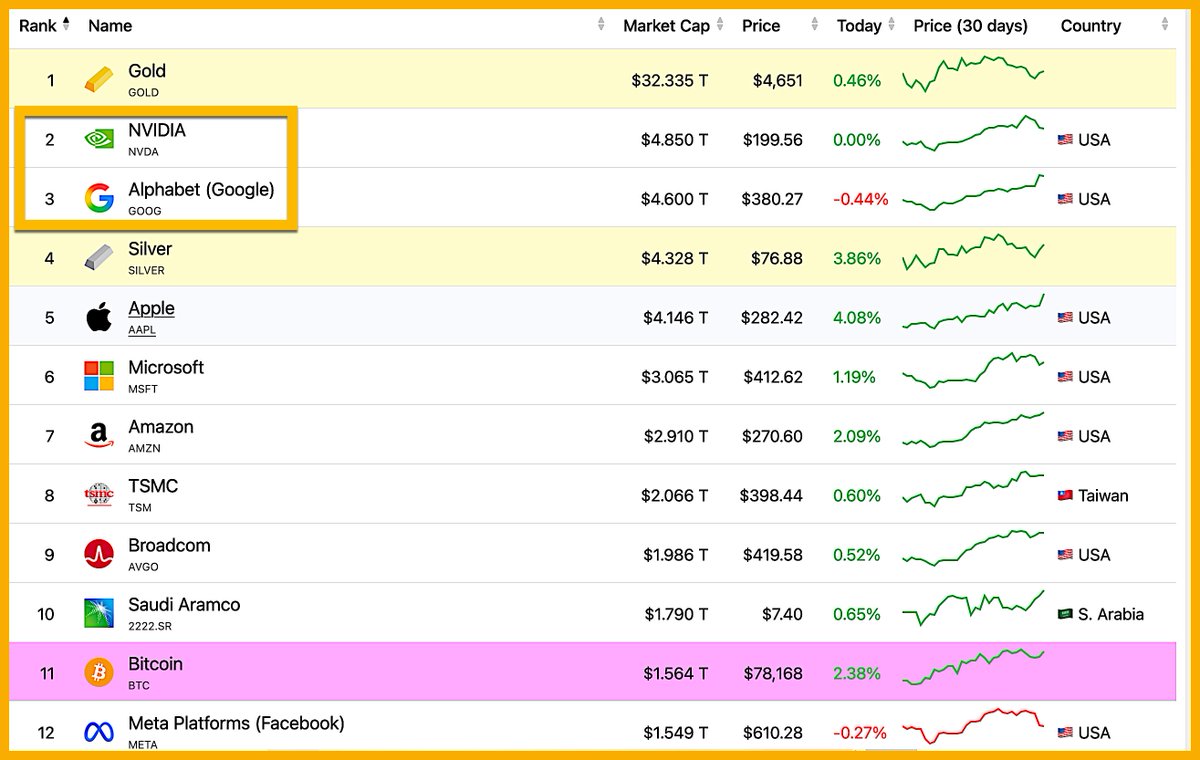1200x760 pixels.
Task: Open the Gold asset link
Action: tap(147, 71)
